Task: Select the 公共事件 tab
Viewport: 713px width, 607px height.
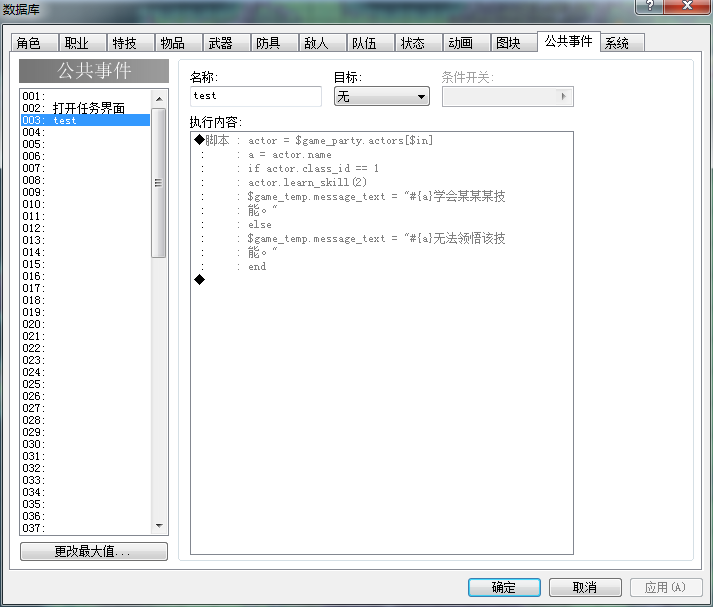Action: click(568, 41)
